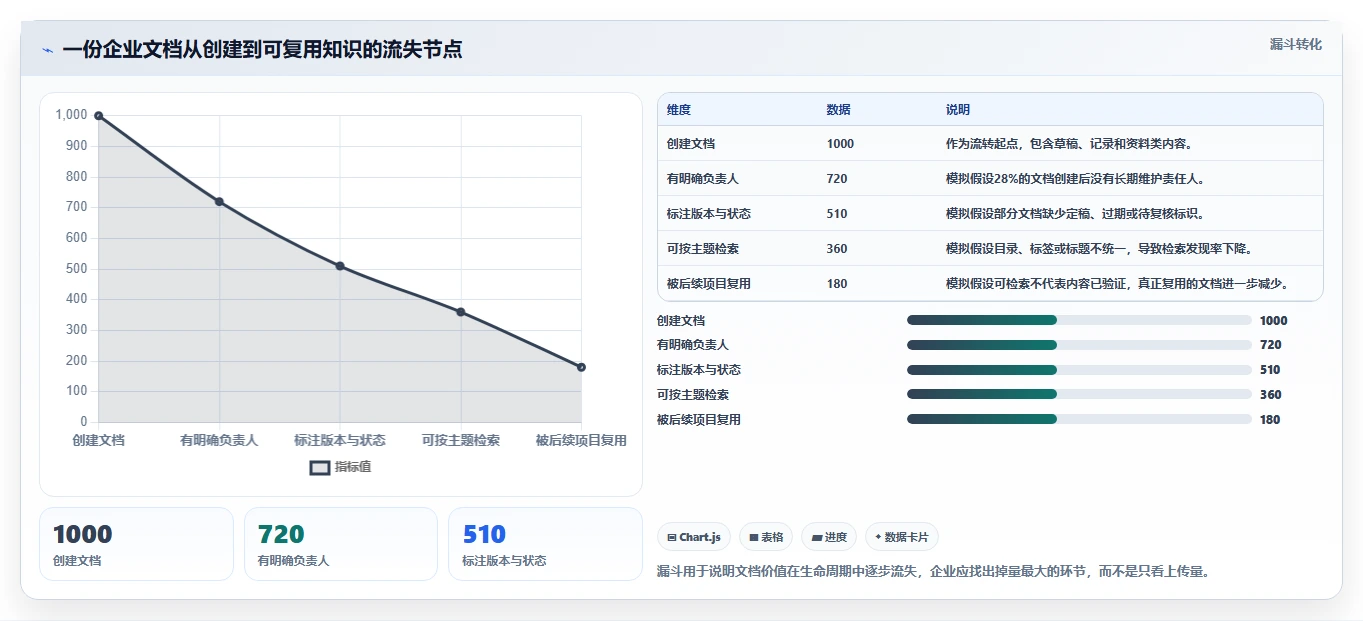Select the 可按主题检索 cell in the table
Image resolution: width=1363 pixels, height=621 pixels.
click(703, 249)
